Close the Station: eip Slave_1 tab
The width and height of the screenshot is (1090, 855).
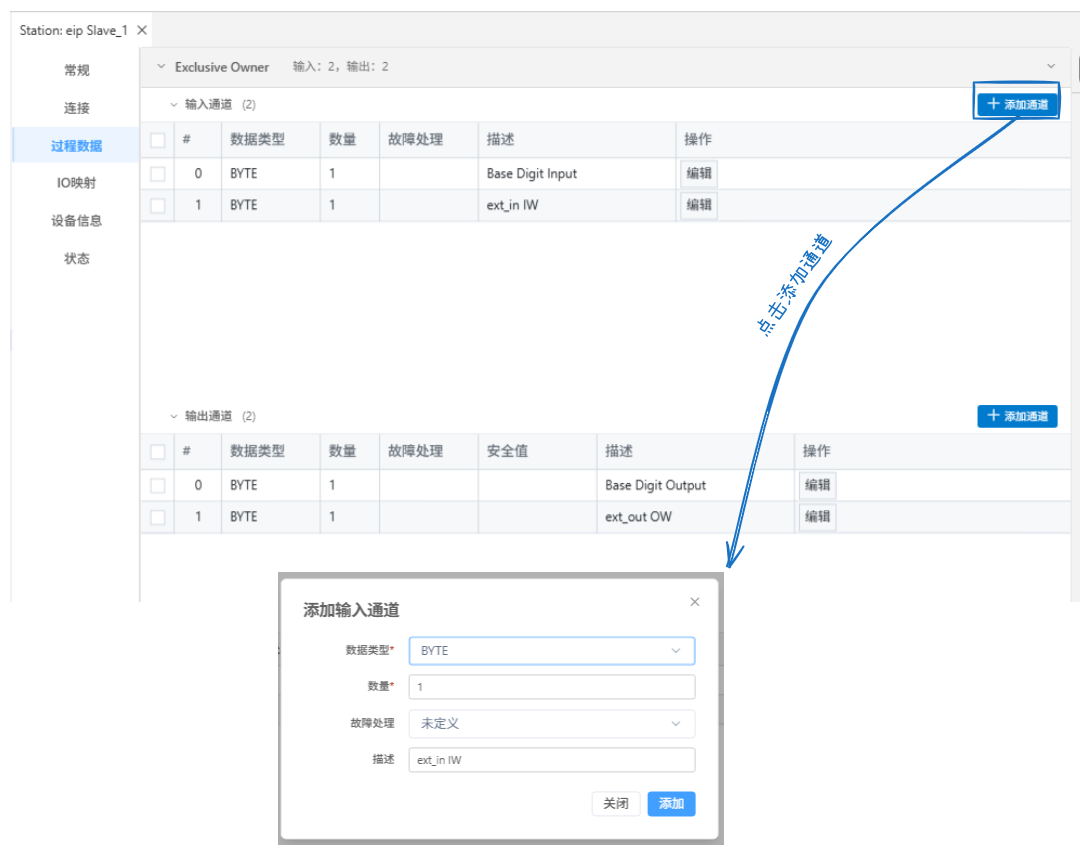(142, 30)
